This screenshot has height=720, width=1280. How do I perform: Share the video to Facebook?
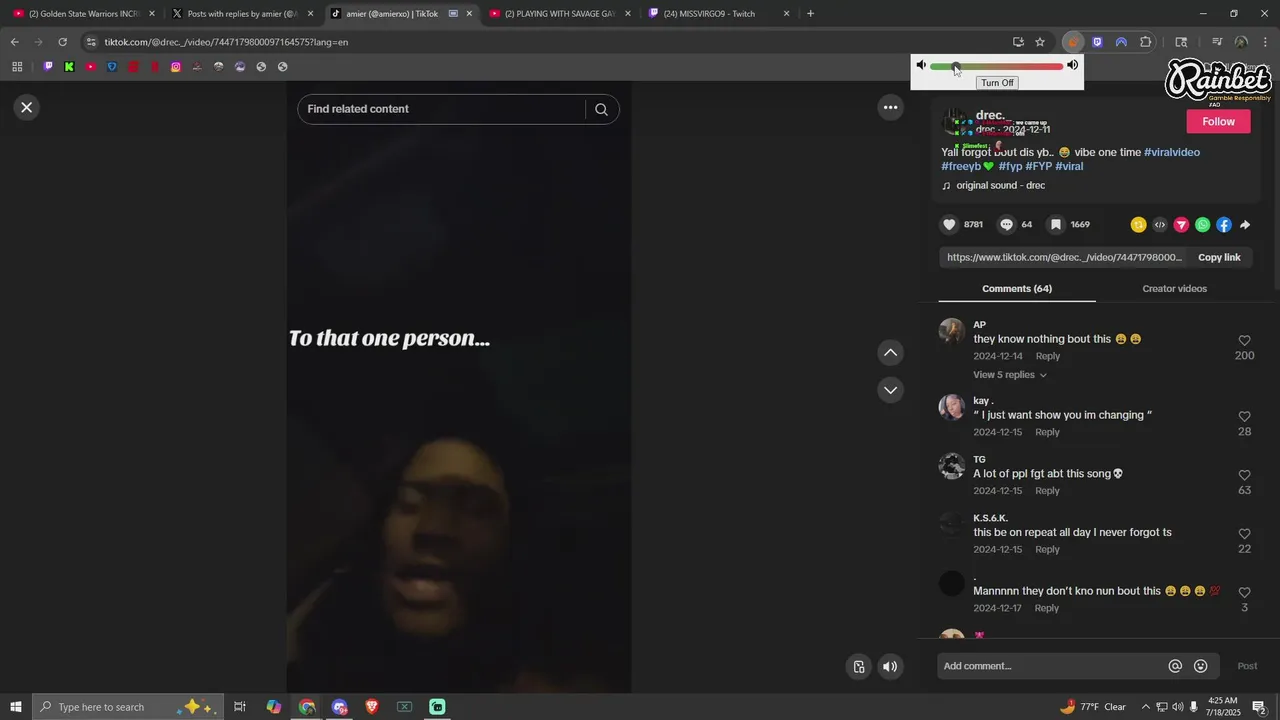1224,225
